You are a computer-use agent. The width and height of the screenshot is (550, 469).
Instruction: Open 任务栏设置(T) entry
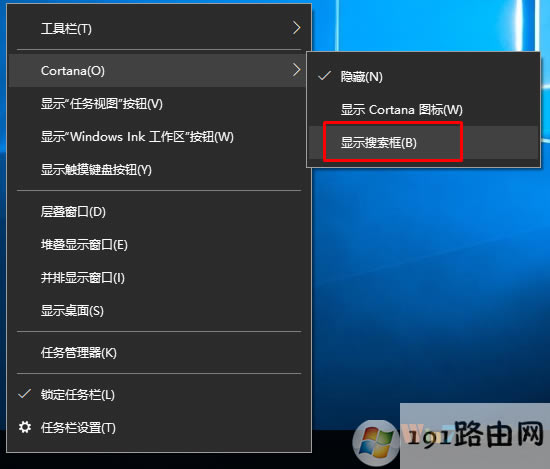pyautogui.click(x=159, y=428)
